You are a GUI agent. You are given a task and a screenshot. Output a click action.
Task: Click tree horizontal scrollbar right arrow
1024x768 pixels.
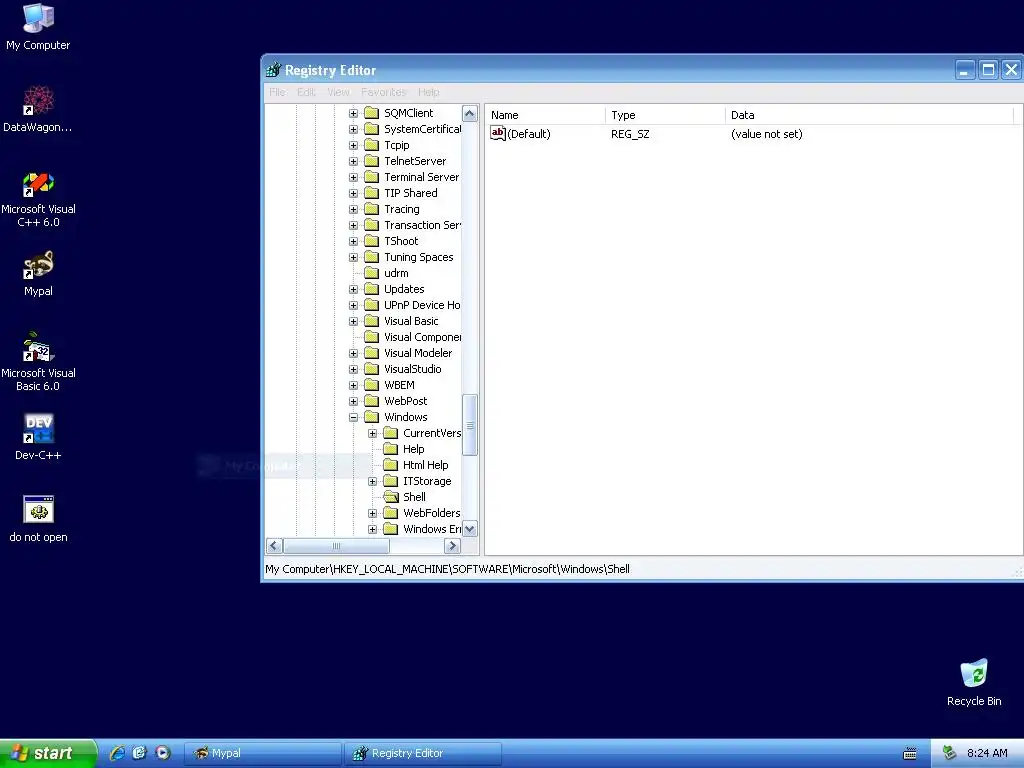tap(452, 545)
